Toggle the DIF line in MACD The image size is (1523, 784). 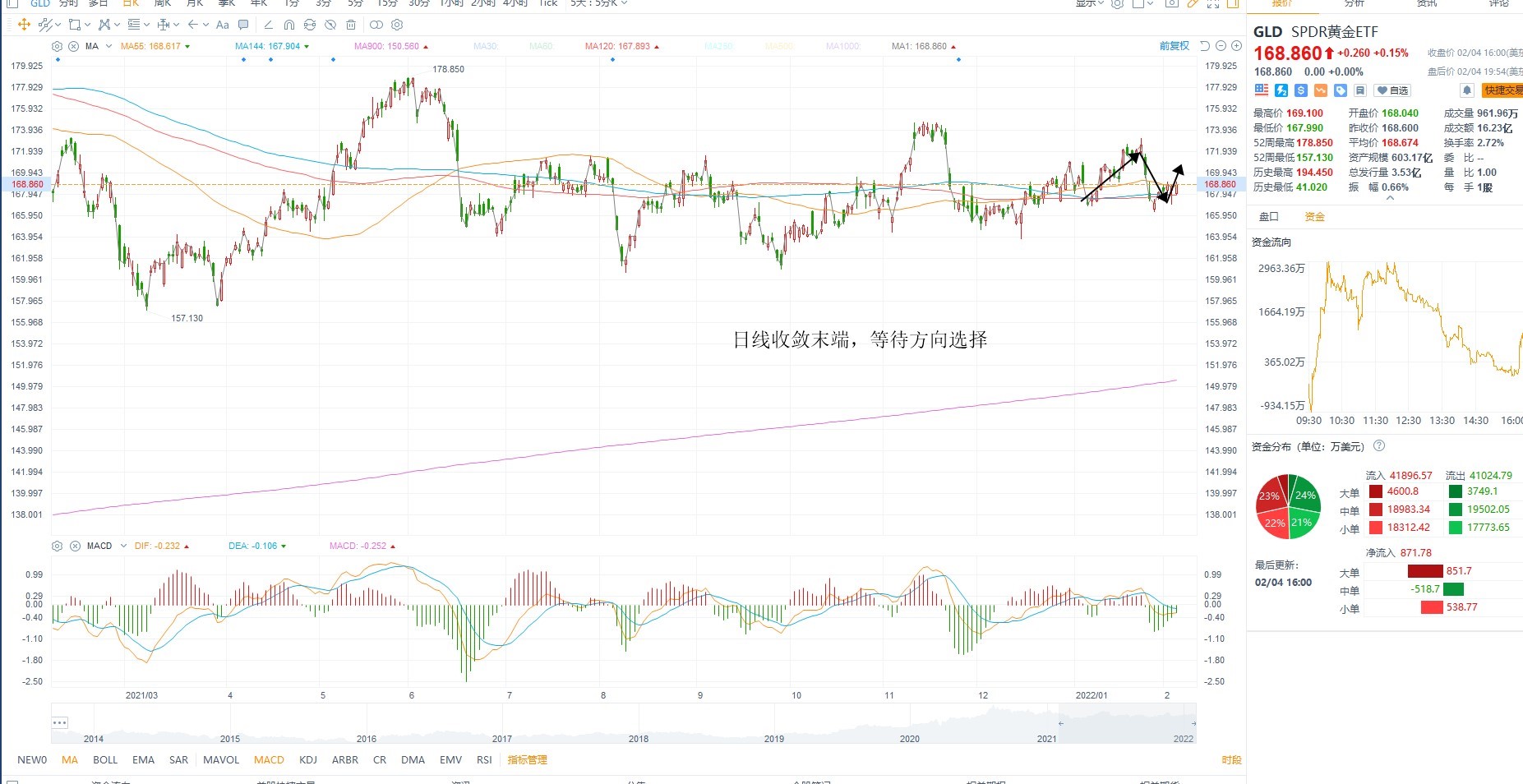tap(162, 546)
